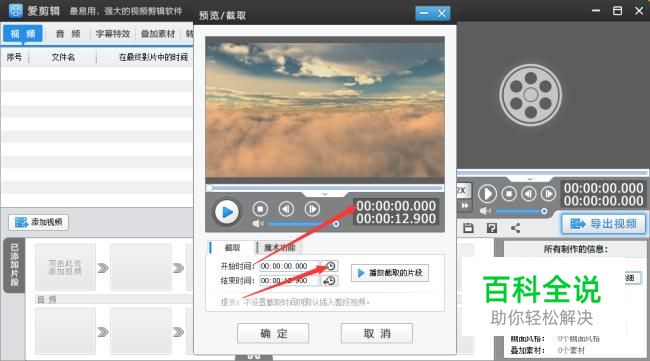The width and height of the screenshot is (650, 361).
Task: Confirm the trim with 确定 button
Action: click(273, 333)
